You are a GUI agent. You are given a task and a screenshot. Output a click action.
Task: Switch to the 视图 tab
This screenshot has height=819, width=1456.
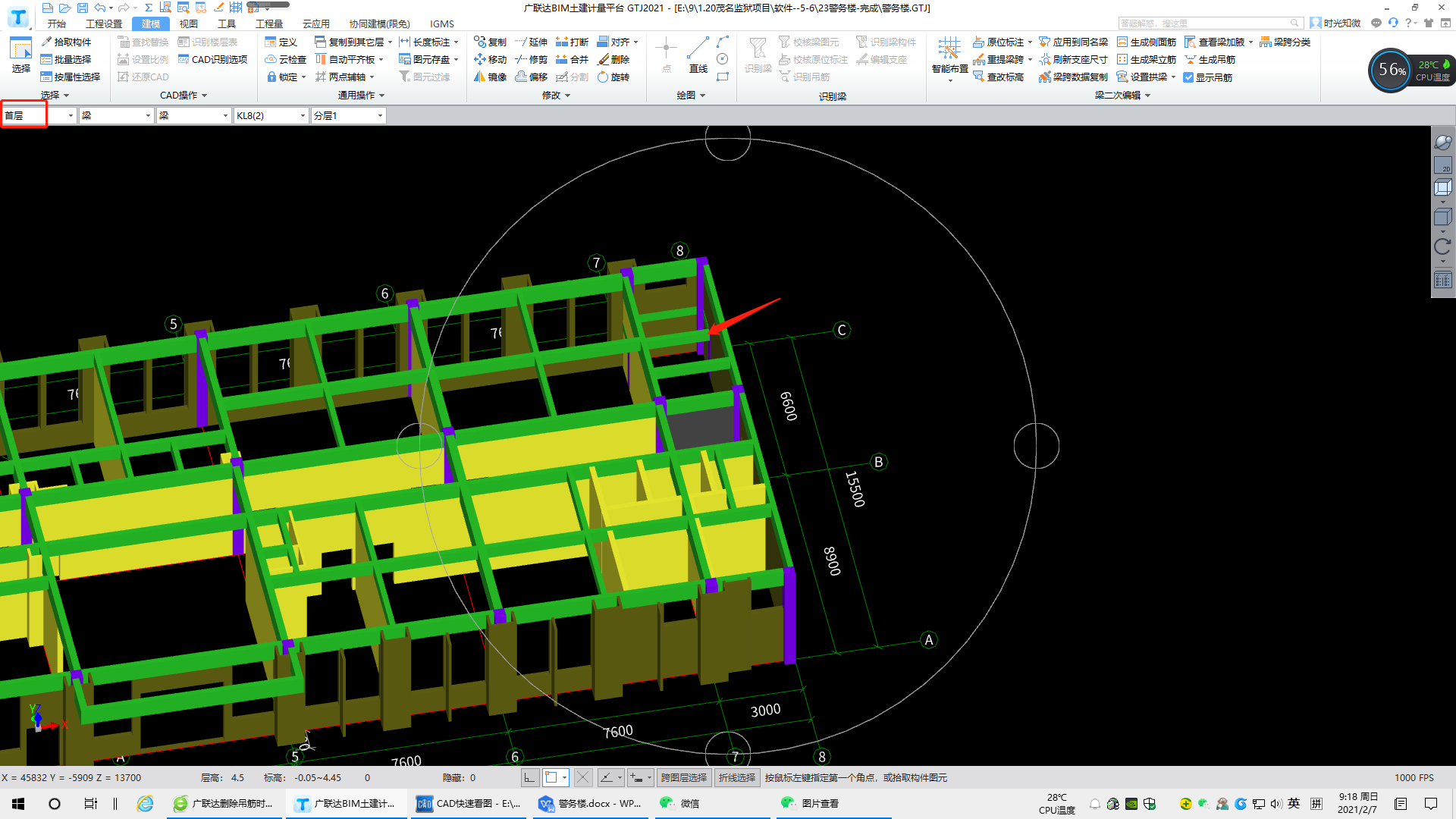point(189,24)
